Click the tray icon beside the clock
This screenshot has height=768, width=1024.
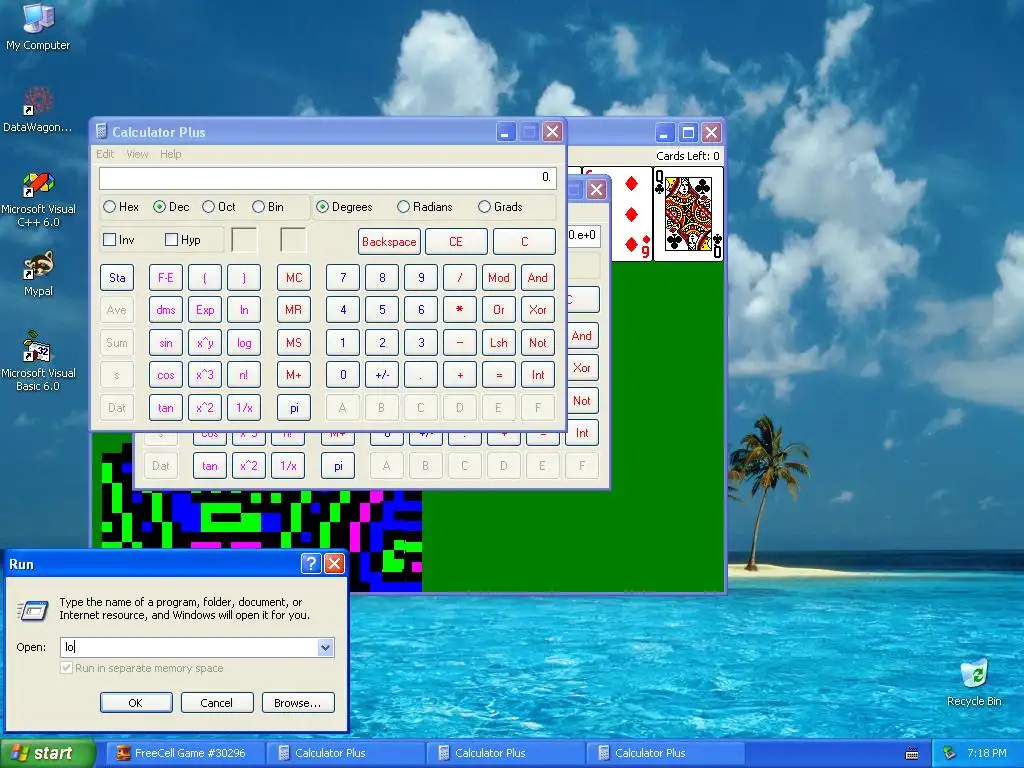coord(950,753)
